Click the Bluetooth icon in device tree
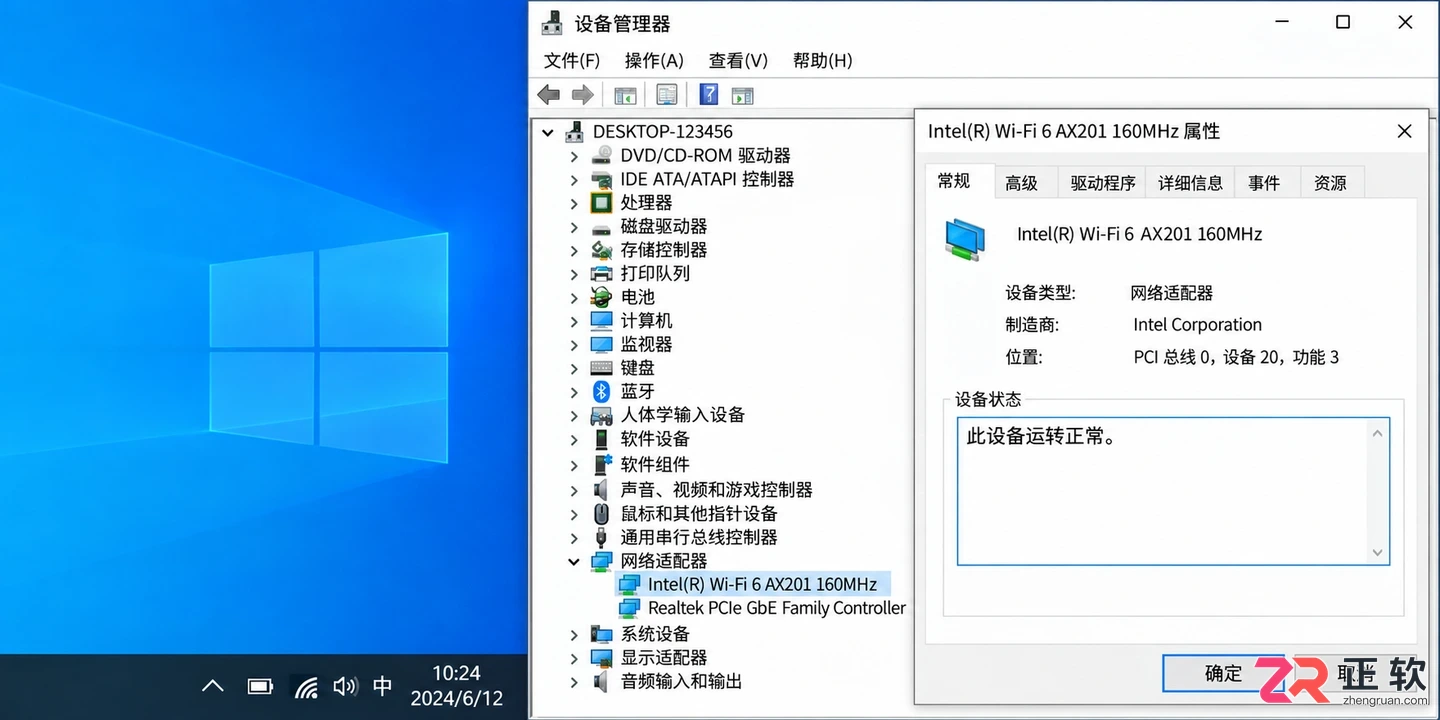Image resolution: width=1440 pixels, height=720 pixels. point(601,391)
